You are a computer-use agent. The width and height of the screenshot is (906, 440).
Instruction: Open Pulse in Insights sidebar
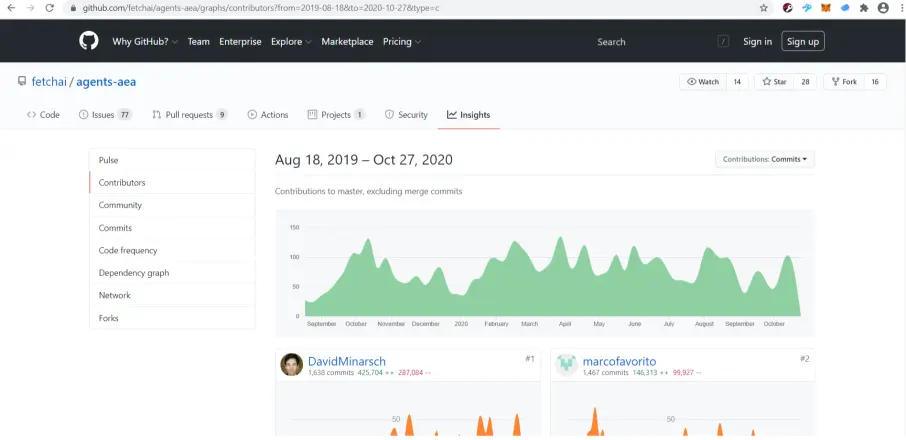point(172,160)
